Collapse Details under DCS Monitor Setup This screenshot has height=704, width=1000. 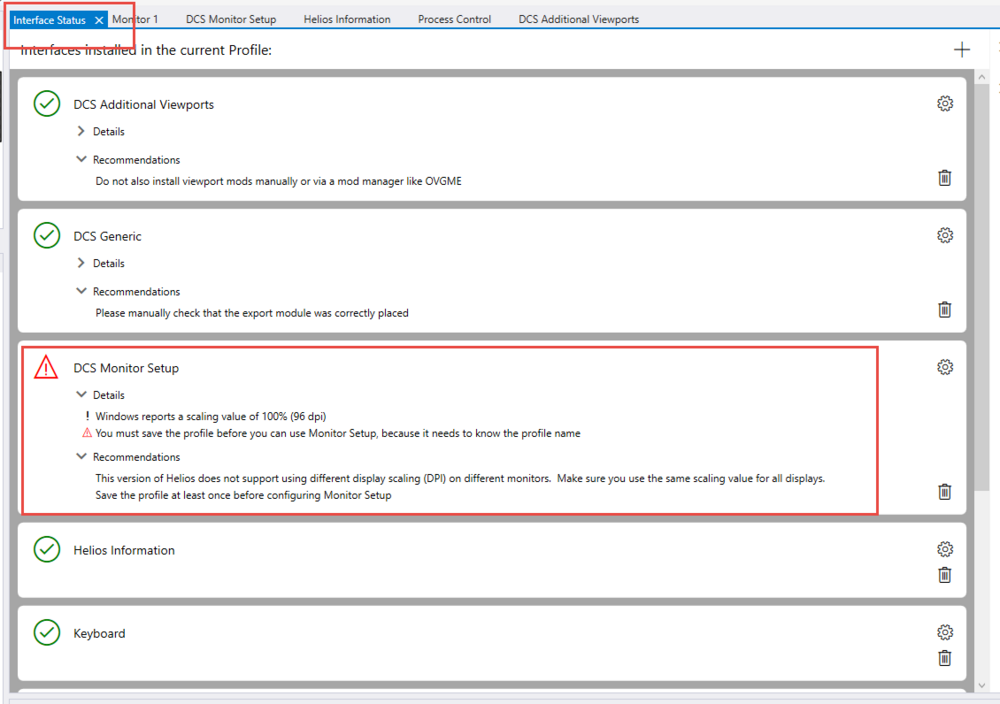click(81, 395)
